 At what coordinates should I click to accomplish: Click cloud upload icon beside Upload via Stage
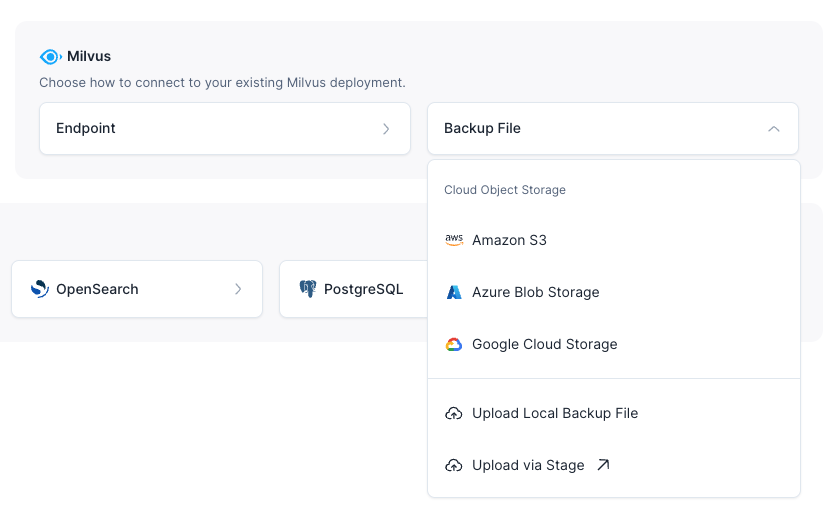coord(454,465)
